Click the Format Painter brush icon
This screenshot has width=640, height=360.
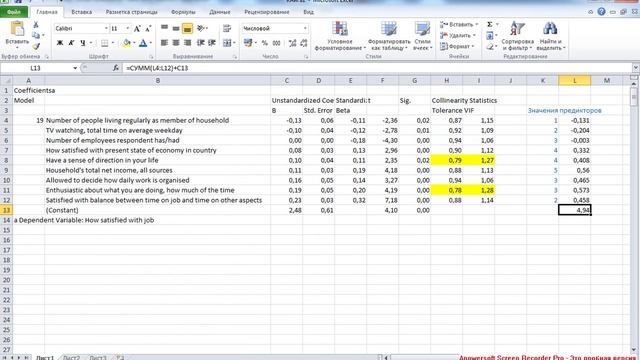[36, 47]
